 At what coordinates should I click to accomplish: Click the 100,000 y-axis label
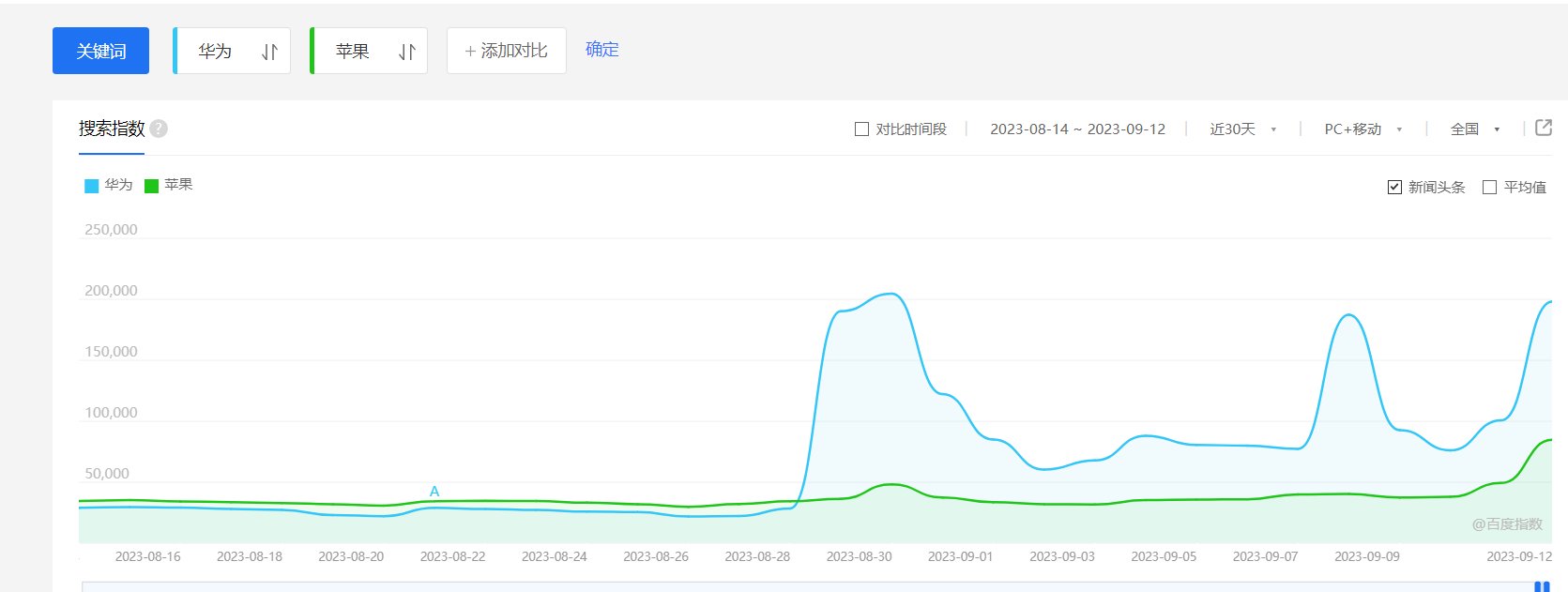pos(111,413)
